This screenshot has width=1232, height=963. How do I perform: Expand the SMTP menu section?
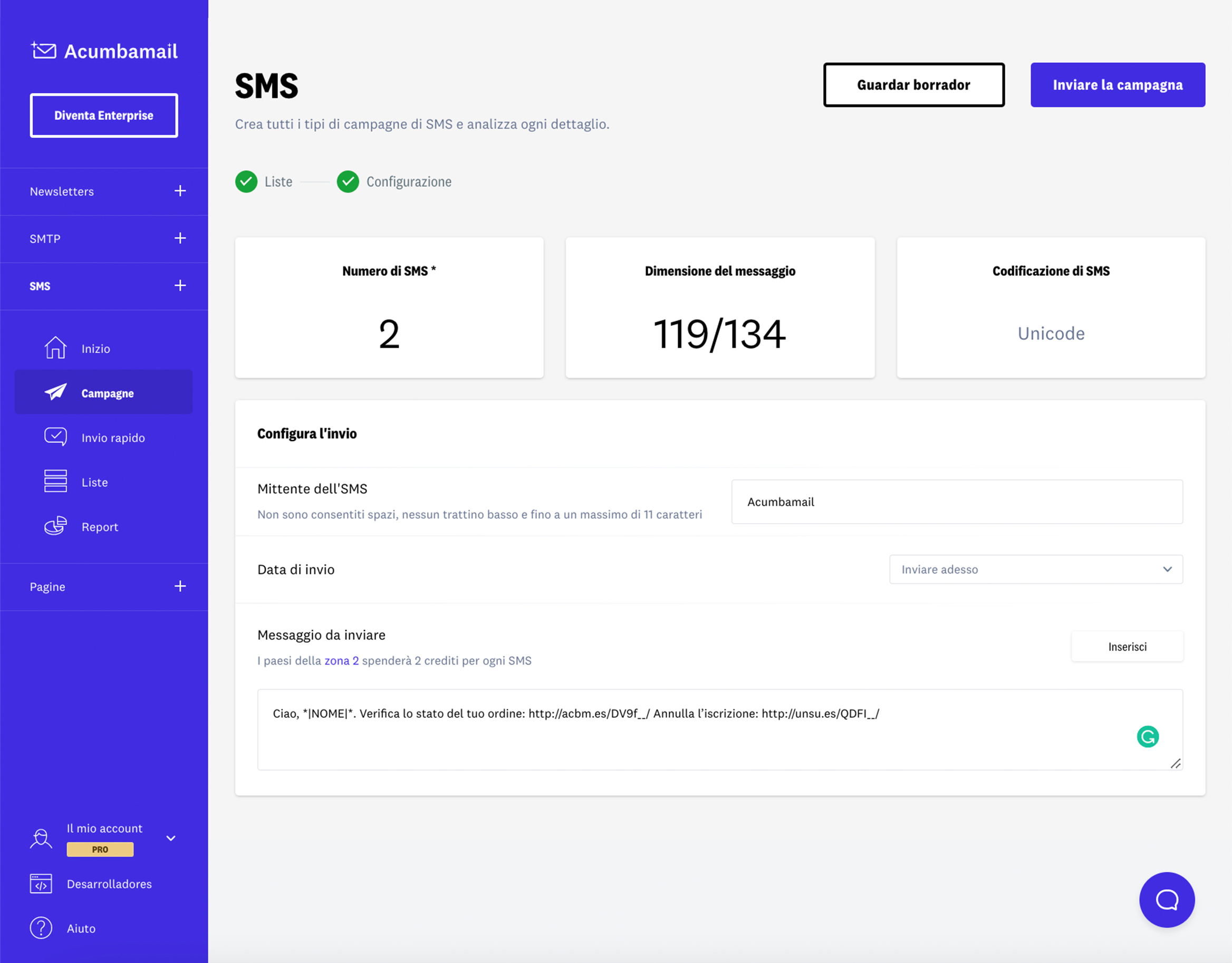180,238
